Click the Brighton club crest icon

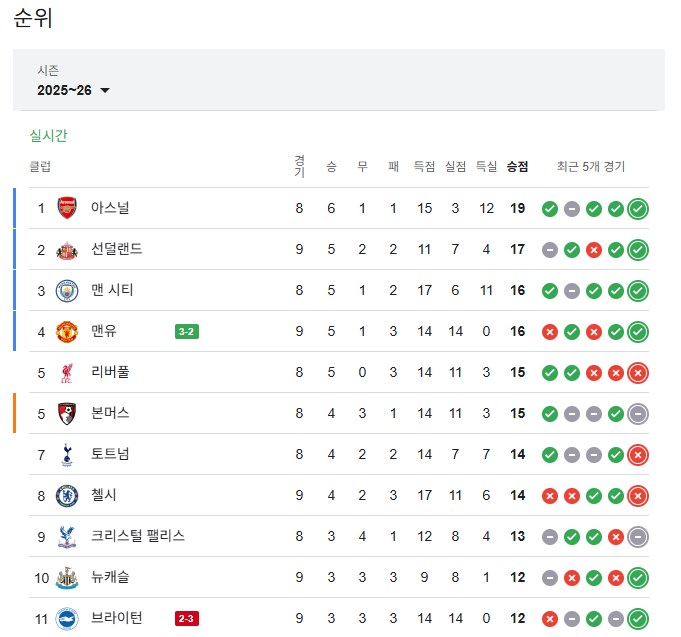[x=67, y=618]
